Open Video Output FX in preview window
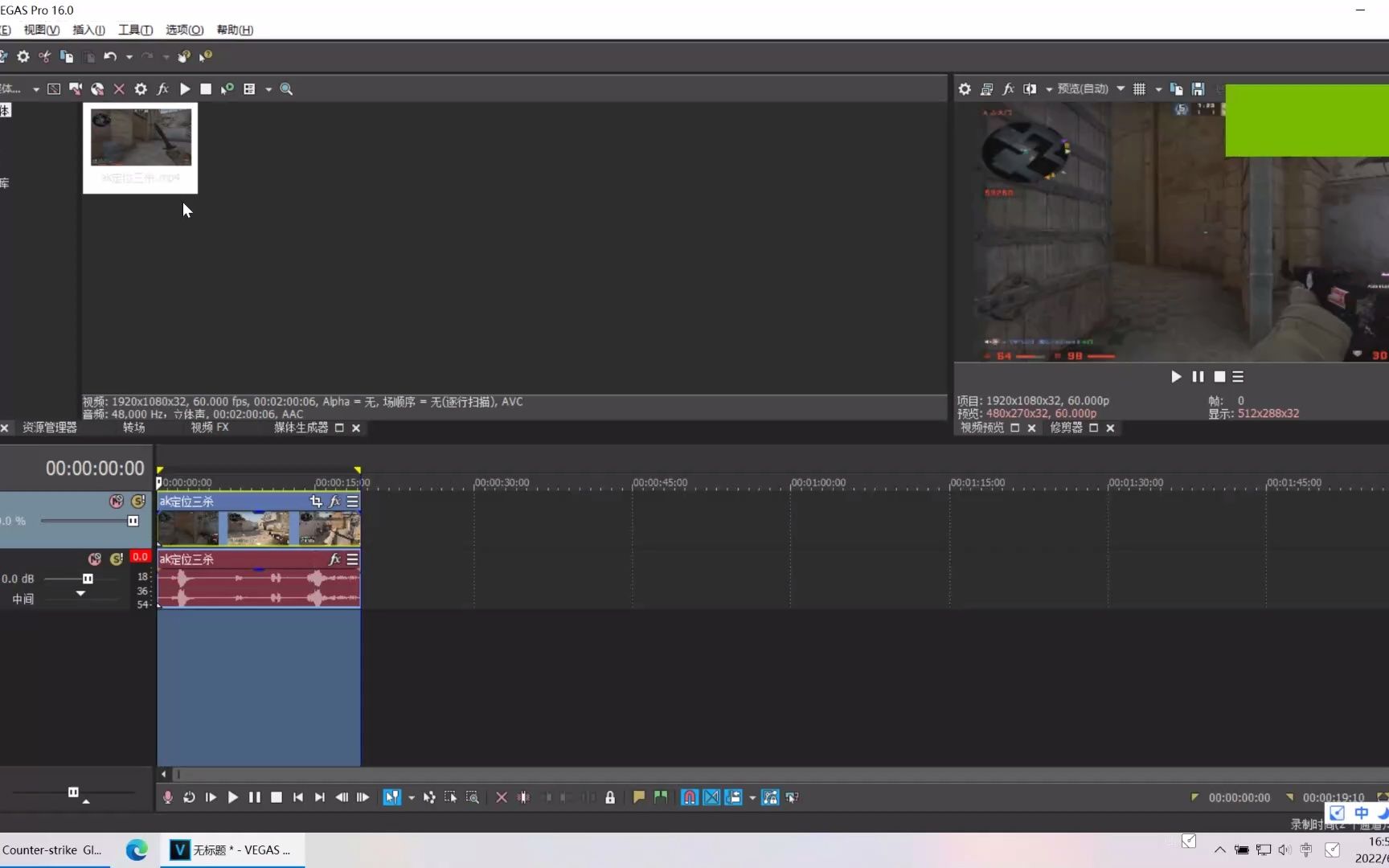This screenshot has width=1389, height=868. [1008, 89]
